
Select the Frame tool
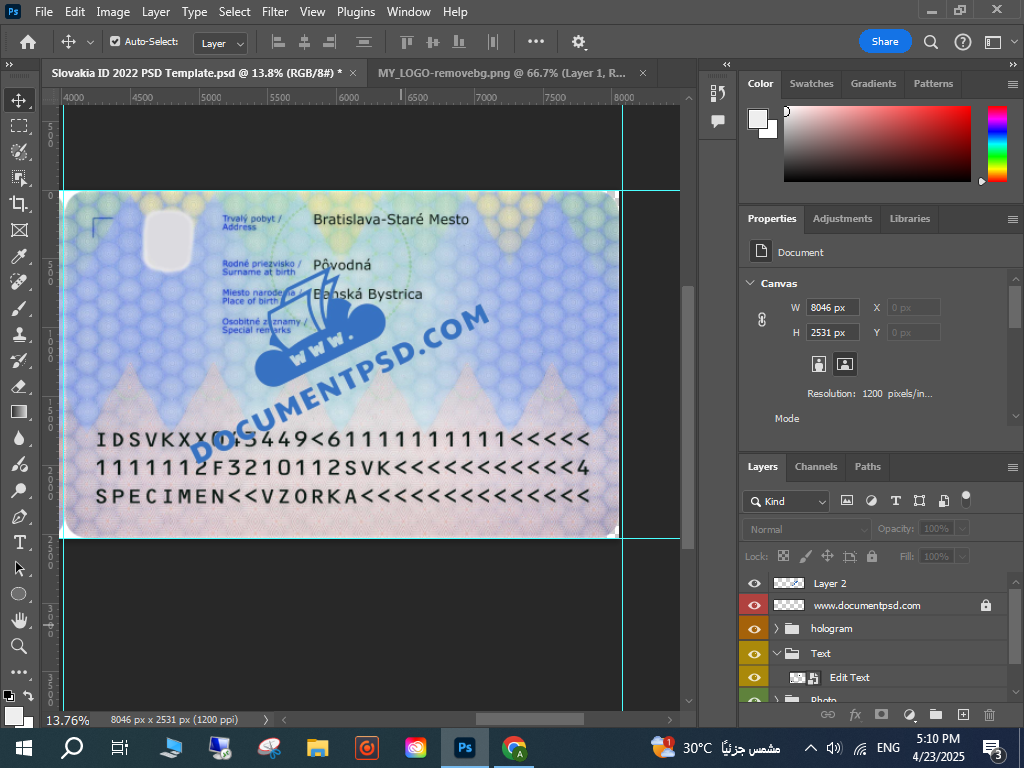pyautogui.click(x=19, y=230)
